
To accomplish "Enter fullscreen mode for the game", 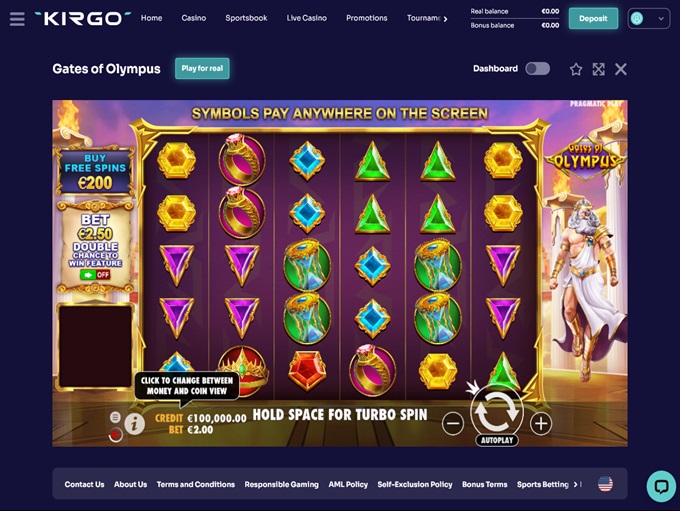I will pos(598,69).
